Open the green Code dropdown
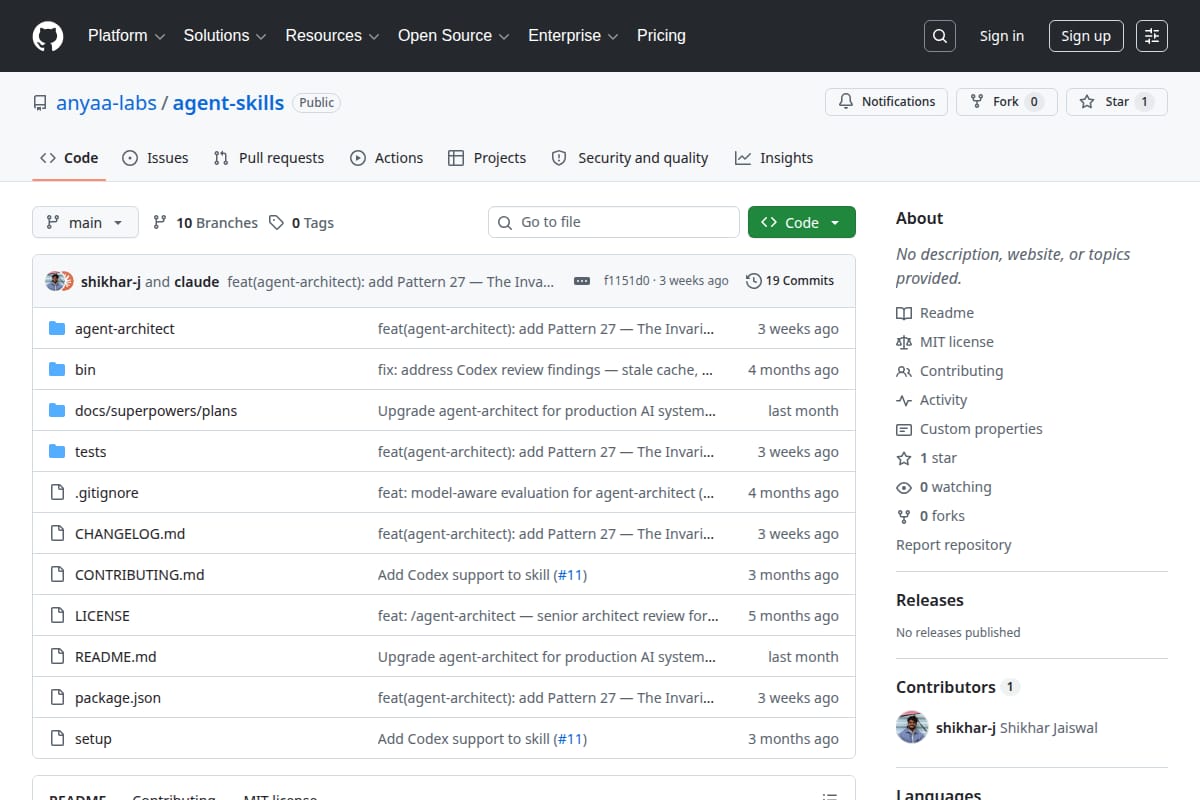1200x800 pixels. coord(802,222)
